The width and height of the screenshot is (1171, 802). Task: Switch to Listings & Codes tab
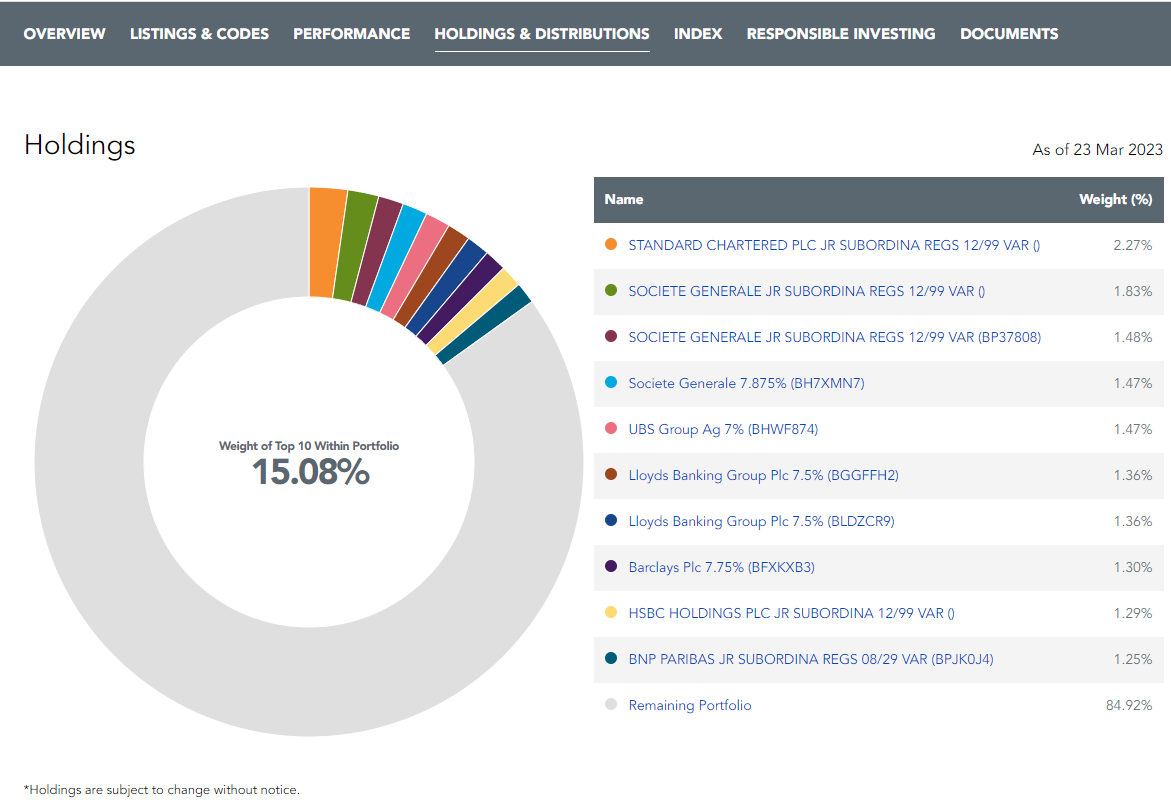pos(199,34)
